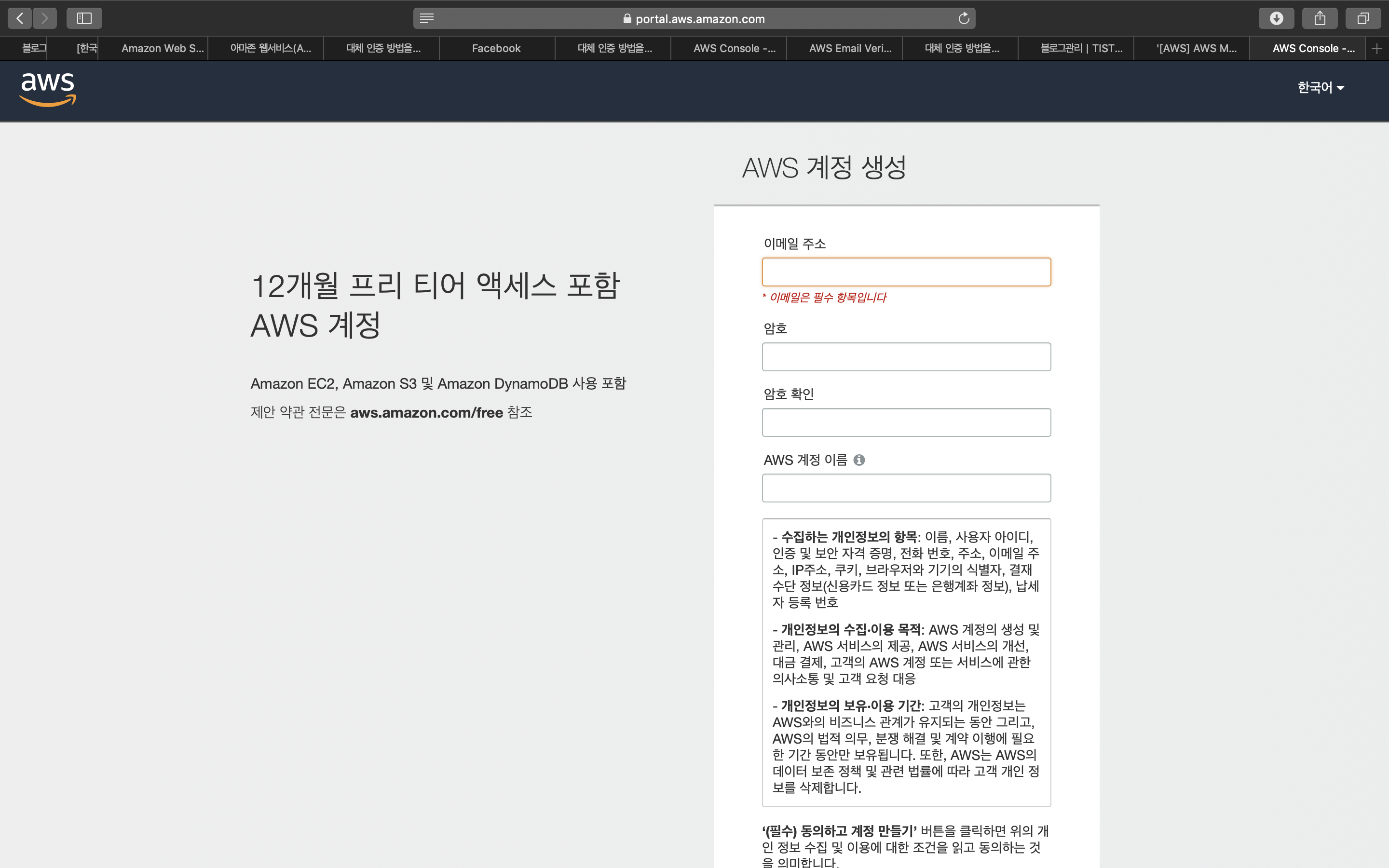The width and height of the screenshot is (1389, 868).
Task: Show all tabs overview icon
Action: click(1363, 18)
